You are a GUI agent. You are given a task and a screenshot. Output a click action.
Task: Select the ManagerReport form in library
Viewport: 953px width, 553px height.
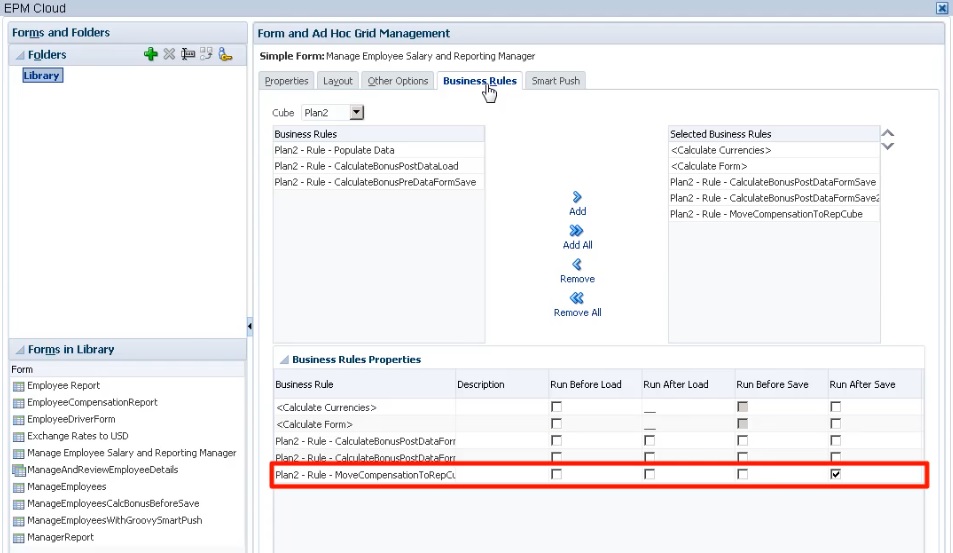60,537
